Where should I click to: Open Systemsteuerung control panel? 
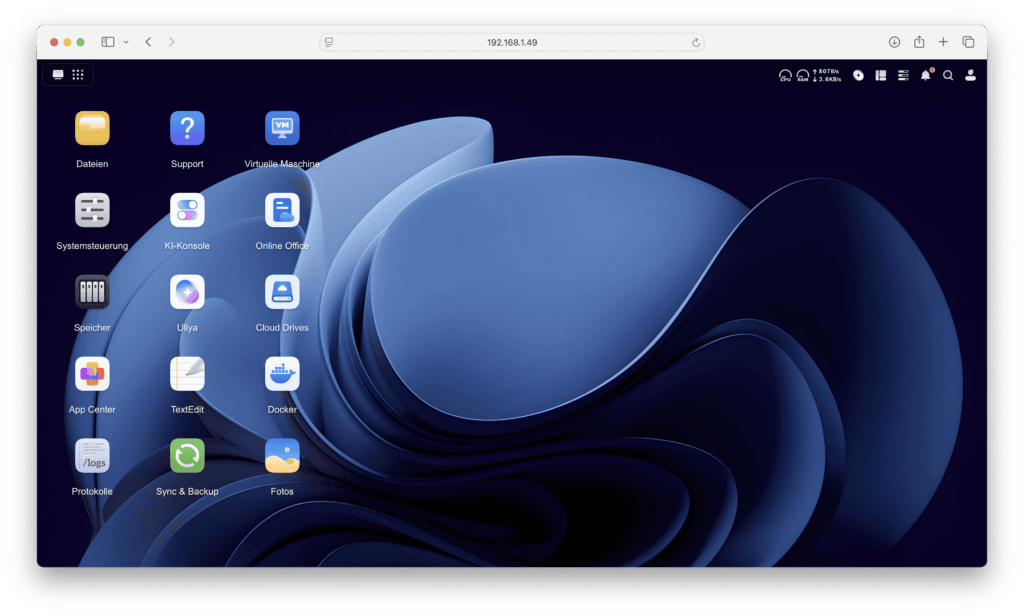click(x=92, y=211)
